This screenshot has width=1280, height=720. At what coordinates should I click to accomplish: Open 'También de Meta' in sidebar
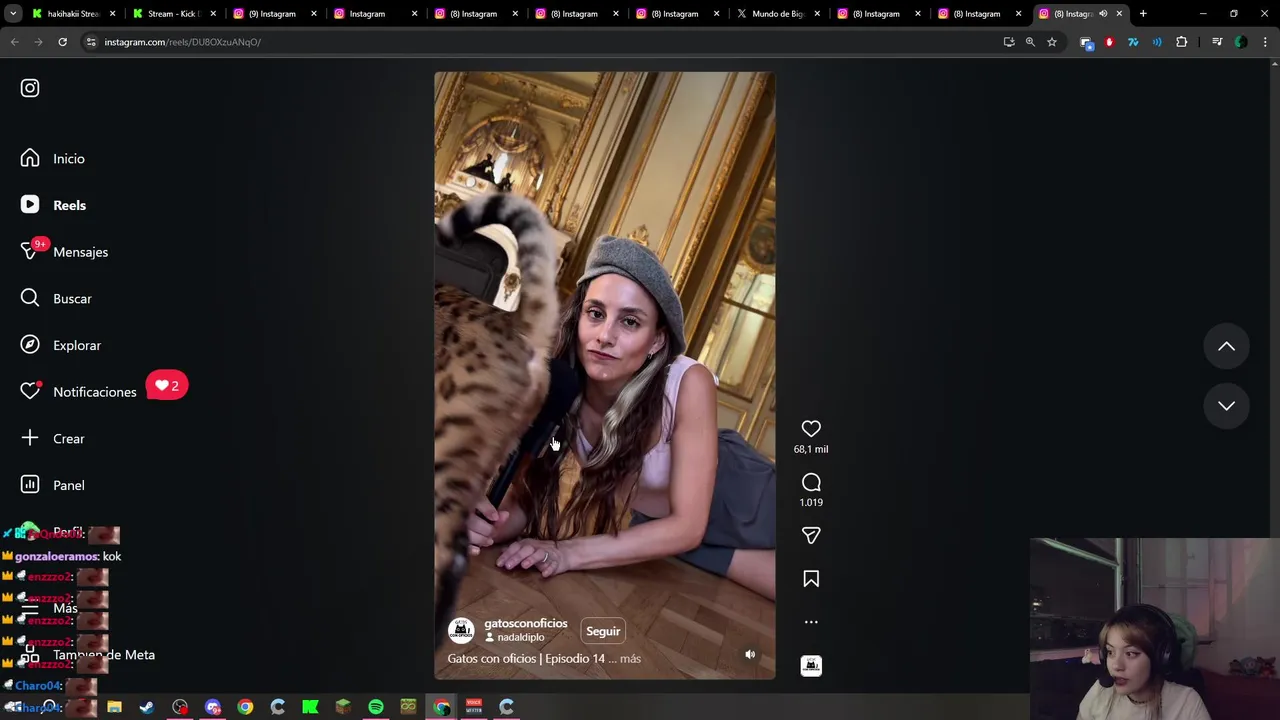(x=88, y=655)
